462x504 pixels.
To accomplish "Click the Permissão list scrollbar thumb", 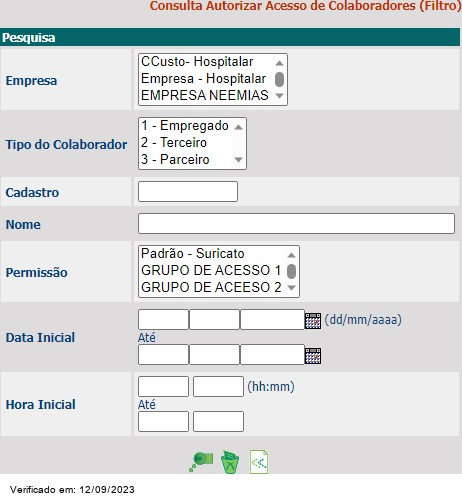I will click(291, 271).
